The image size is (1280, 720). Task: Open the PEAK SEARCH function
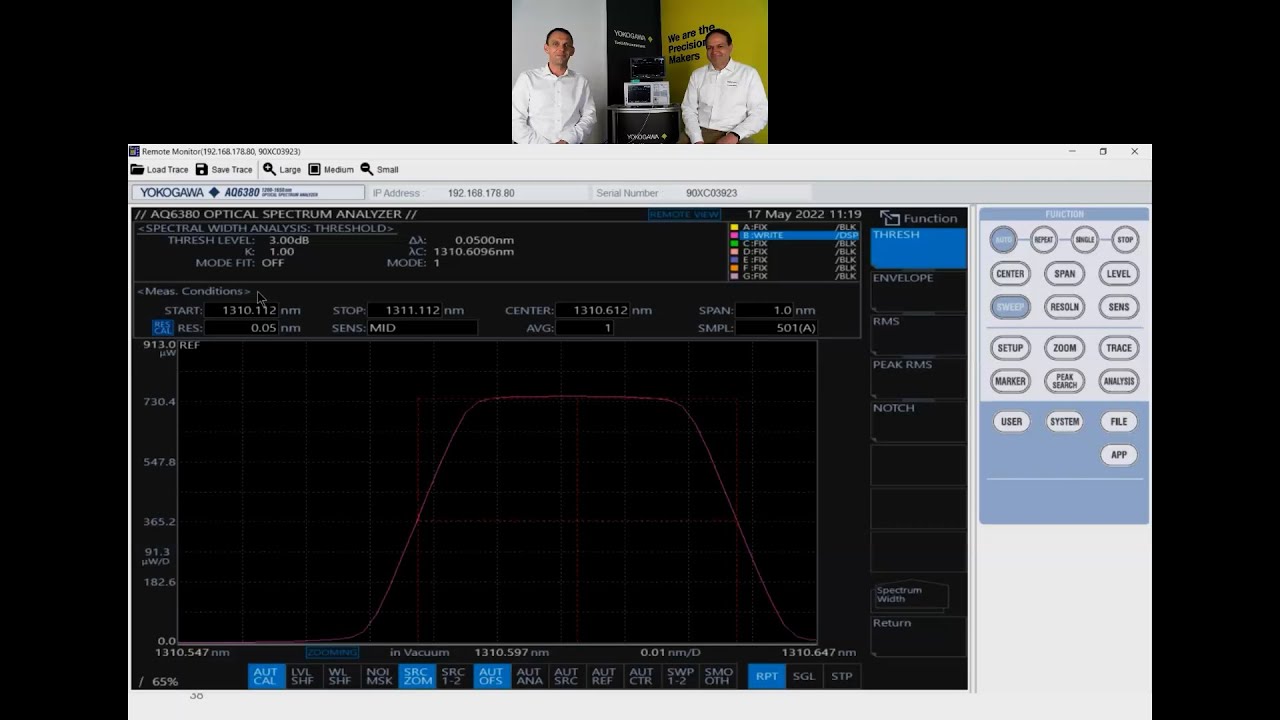pos(1065,381)
